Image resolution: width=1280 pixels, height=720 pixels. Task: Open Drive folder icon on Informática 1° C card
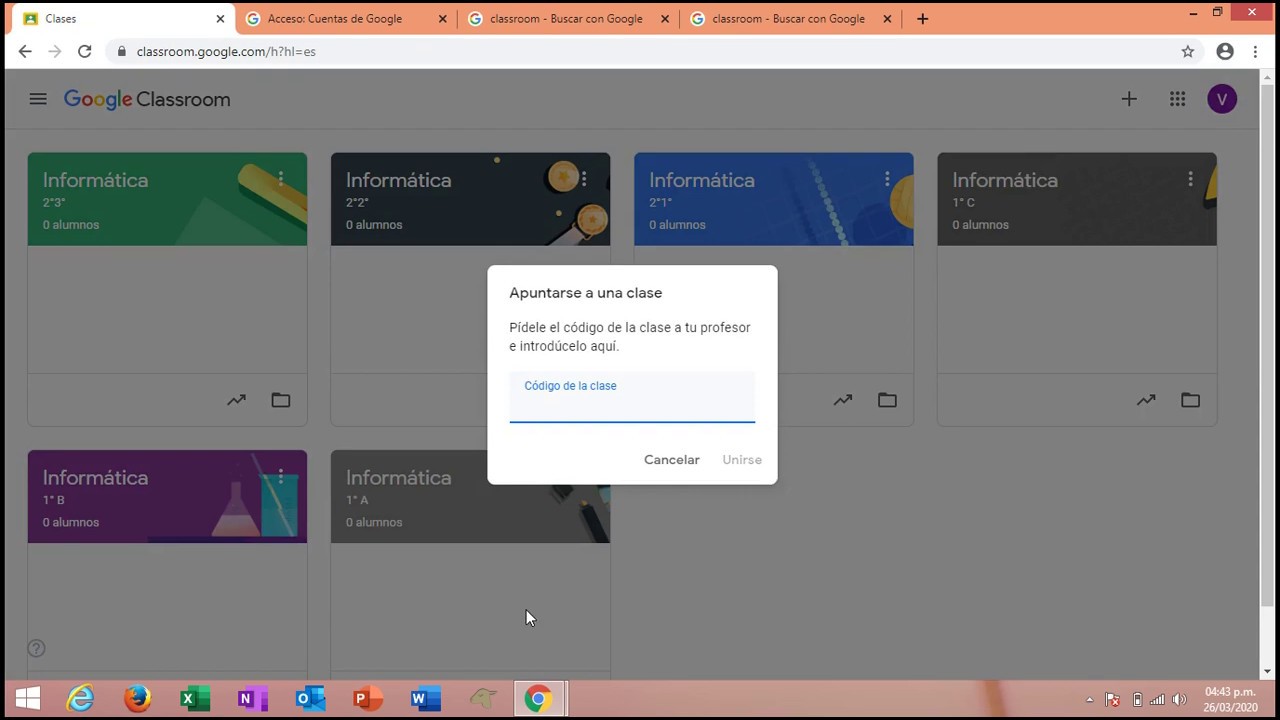[1190, 400]
